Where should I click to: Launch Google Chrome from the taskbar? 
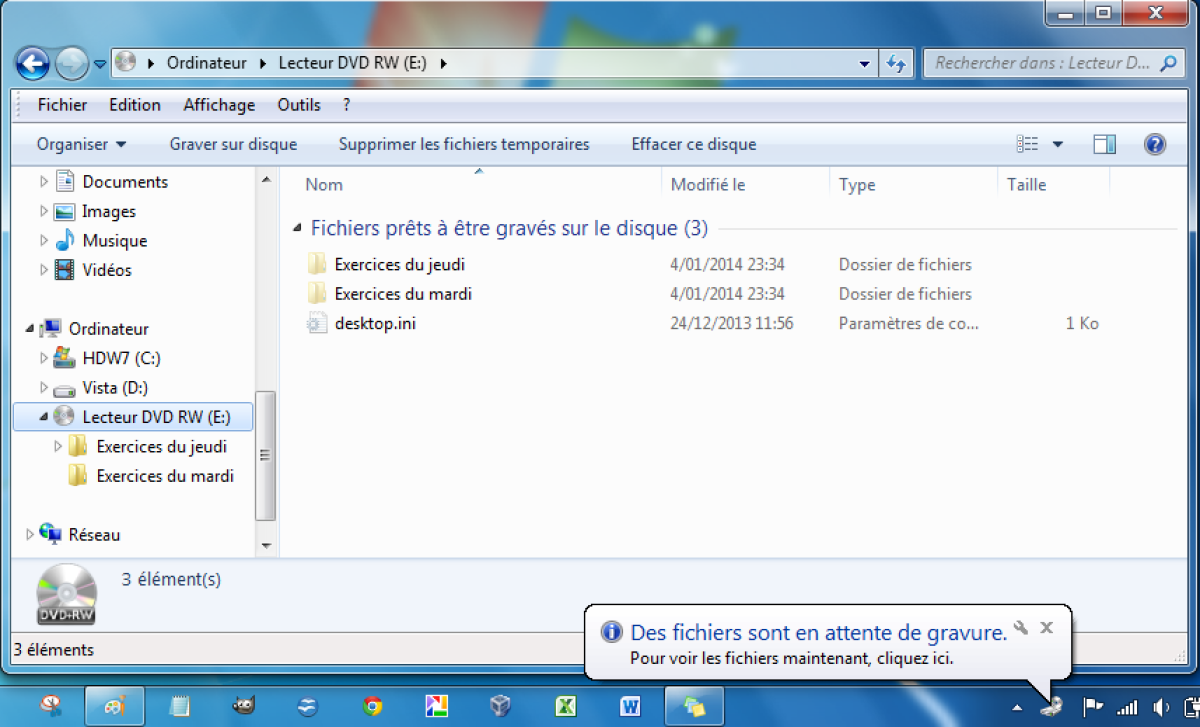coord(371,706)
